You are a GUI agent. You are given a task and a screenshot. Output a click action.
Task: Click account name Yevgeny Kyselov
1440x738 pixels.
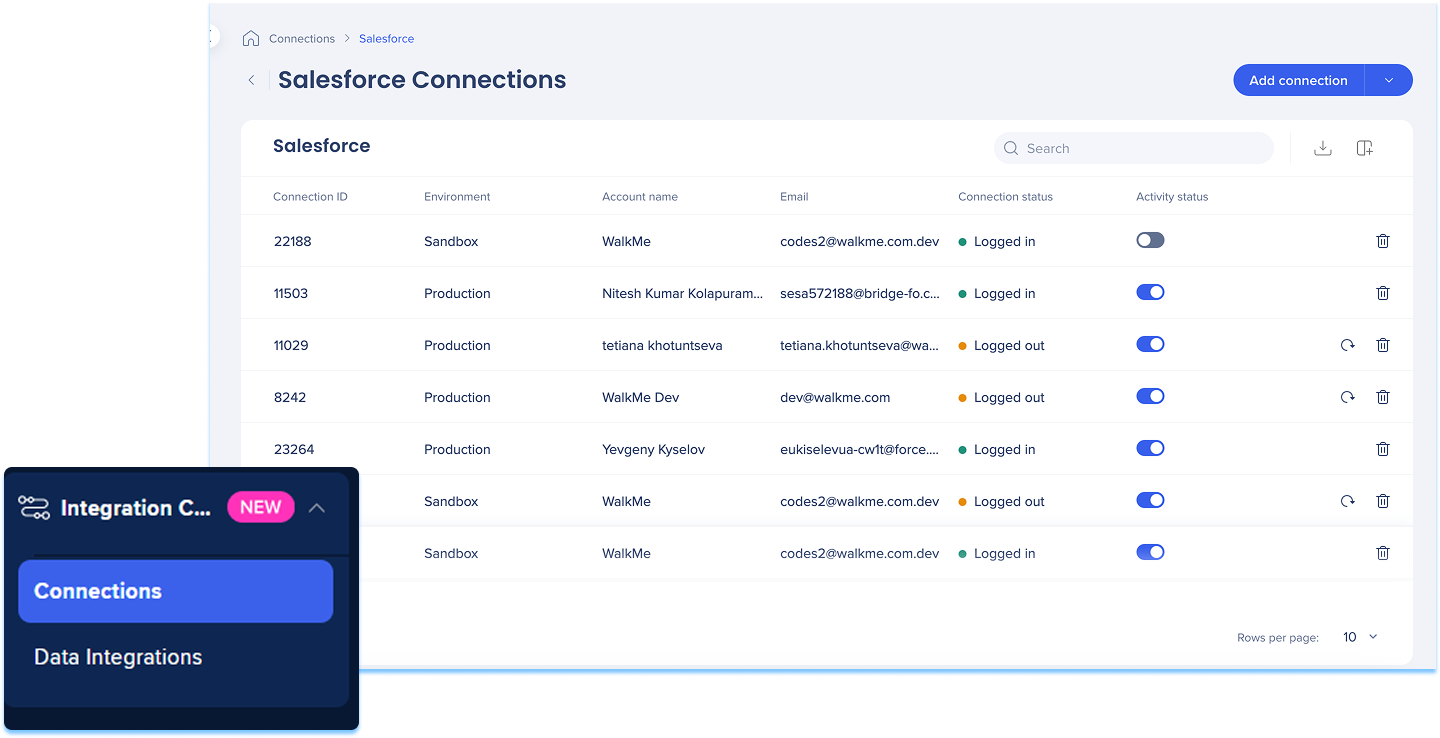coord(653,449)
